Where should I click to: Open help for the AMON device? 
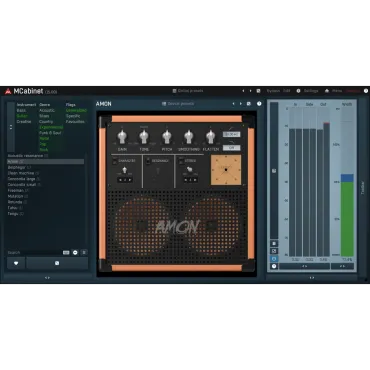tap(259, 104)
